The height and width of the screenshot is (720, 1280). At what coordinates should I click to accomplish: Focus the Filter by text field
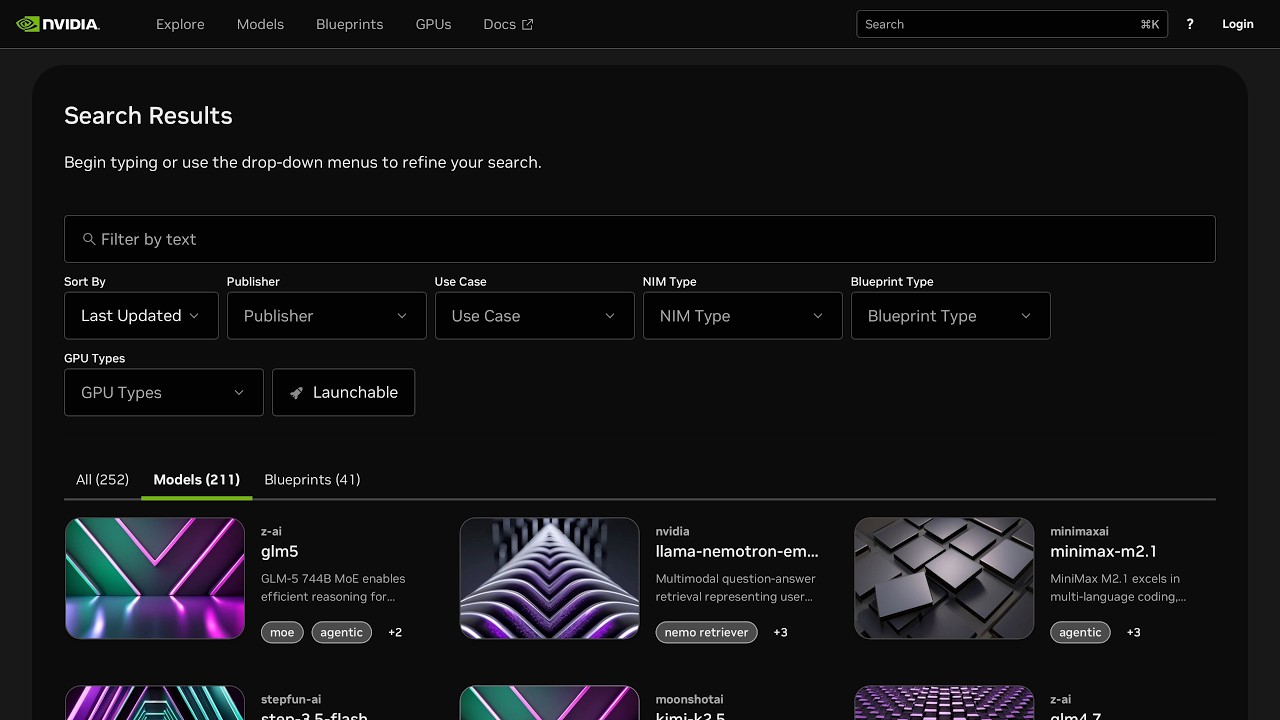pos(640,239)
